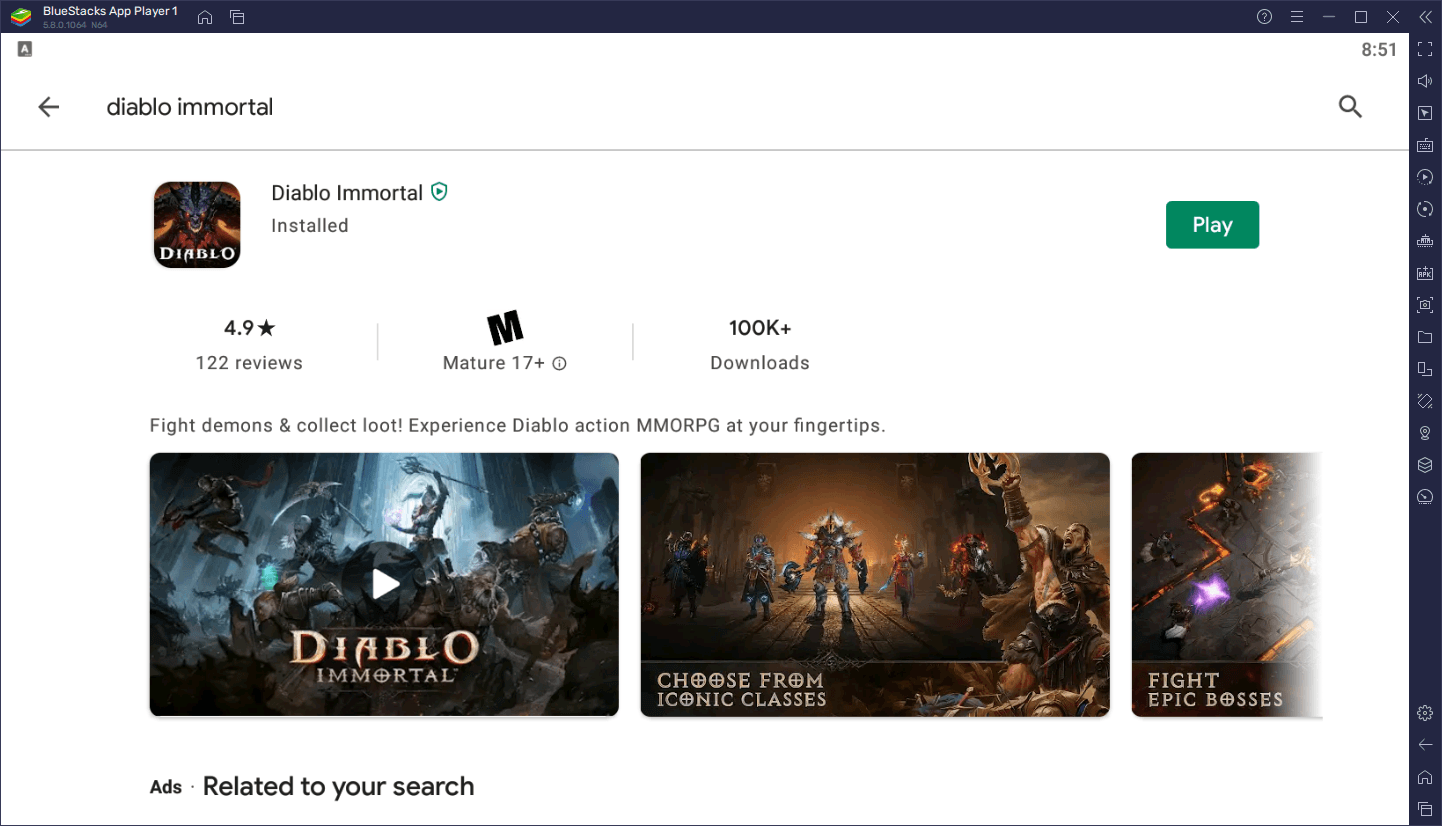Open BlueStacks settings gear icon
This screenshot has height=826, width=1442.
click(1425, 713)
